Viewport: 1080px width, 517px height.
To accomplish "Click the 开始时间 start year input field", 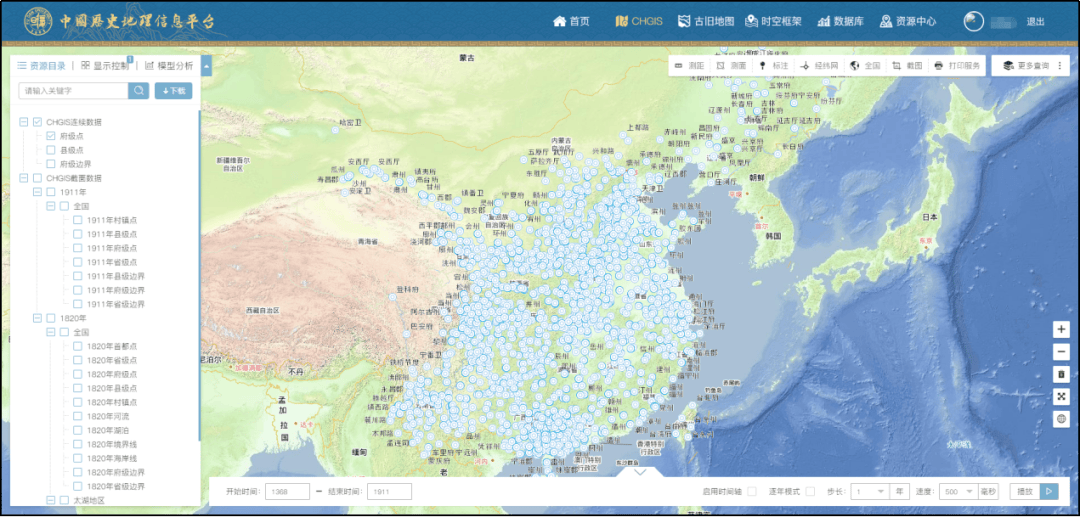I will point(287,491).
